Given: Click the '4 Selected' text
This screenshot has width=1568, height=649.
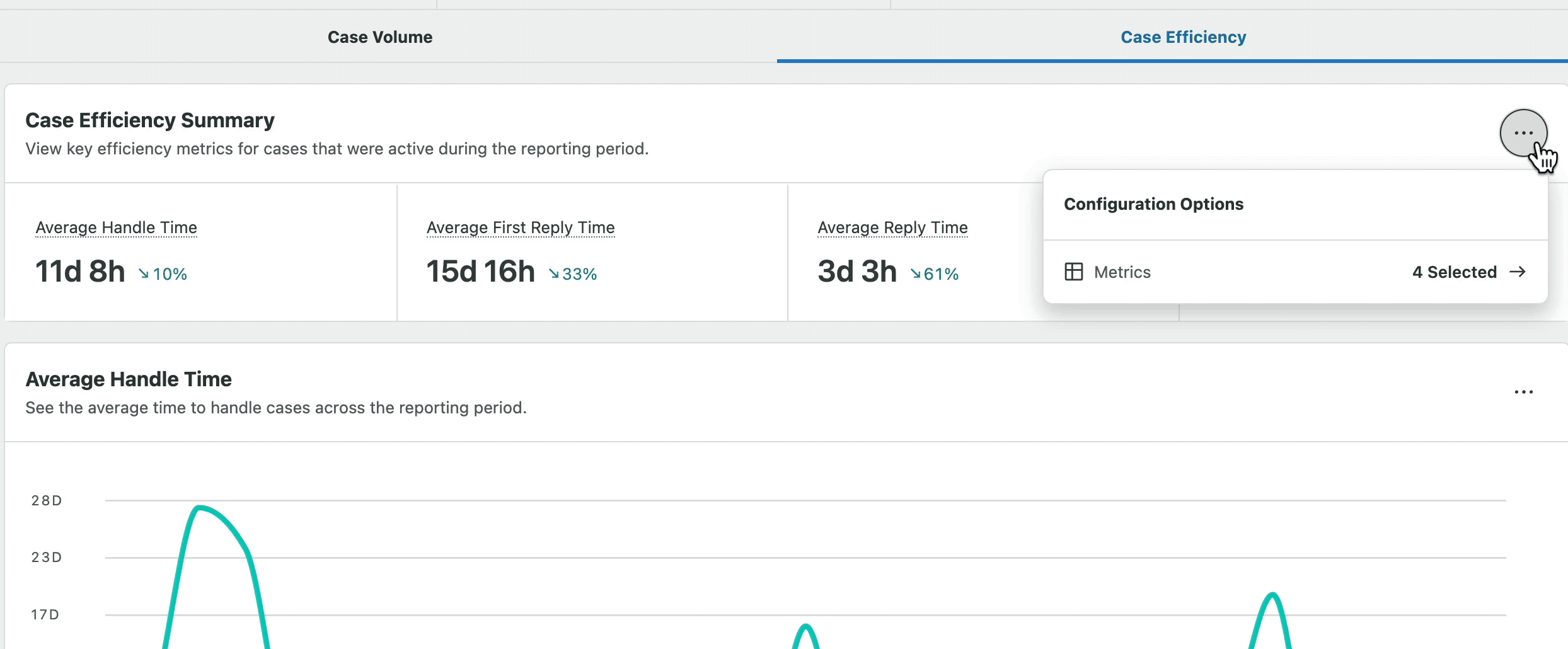Looking at the screenshot, I should coord(1455,272).
